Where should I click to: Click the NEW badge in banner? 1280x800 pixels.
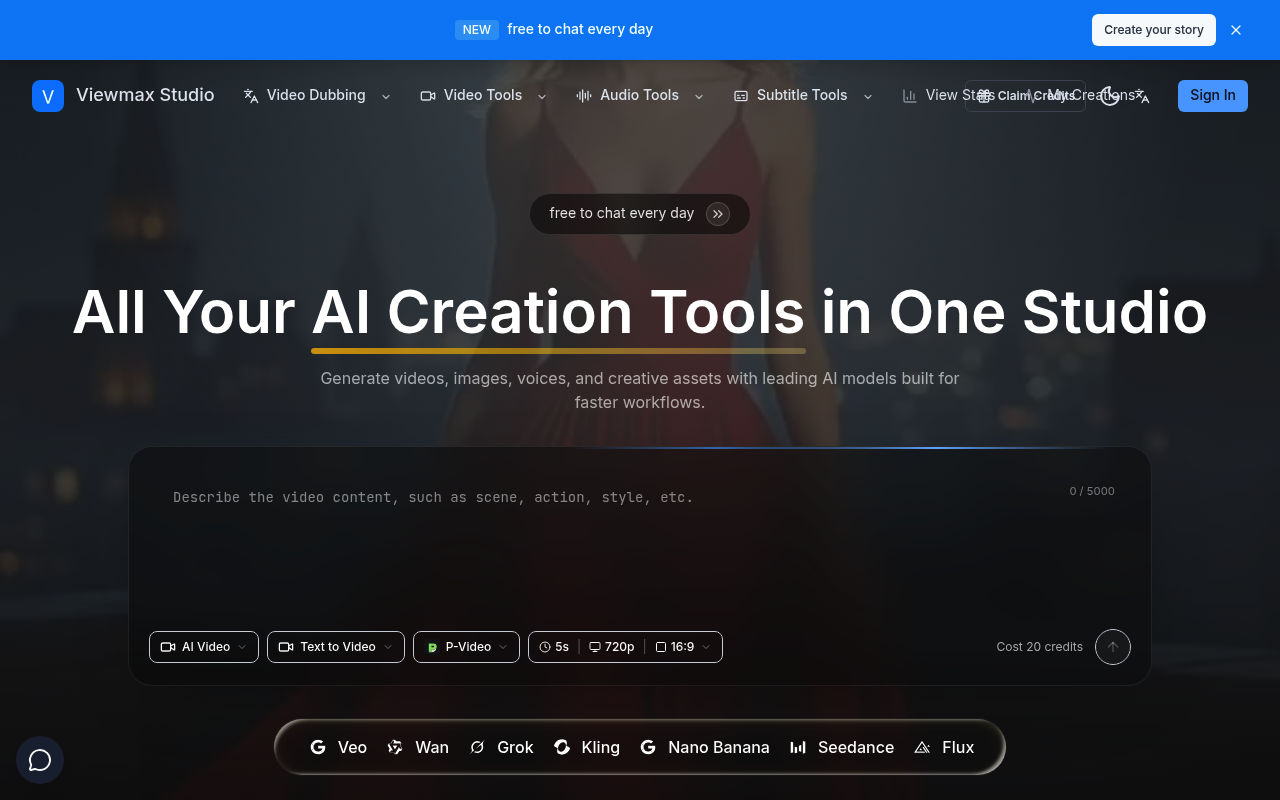coord(477,30)
